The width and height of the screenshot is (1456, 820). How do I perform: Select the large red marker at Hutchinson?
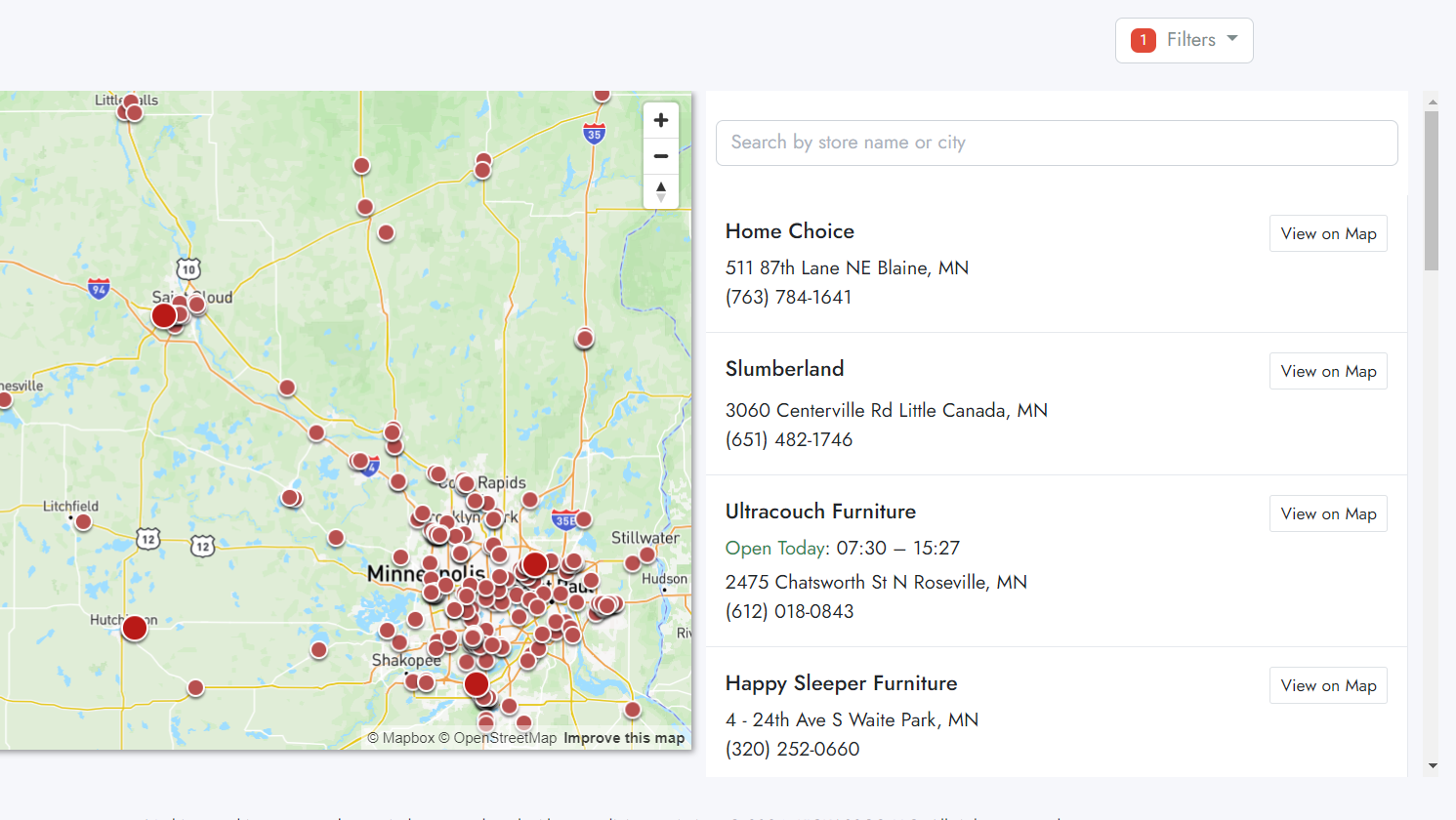click(x=135, y=628)
